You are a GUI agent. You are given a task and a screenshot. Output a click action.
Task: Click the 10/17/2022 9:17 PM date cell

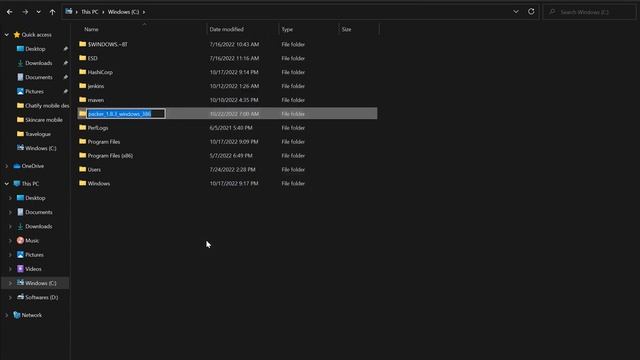[x=234, y=183]
